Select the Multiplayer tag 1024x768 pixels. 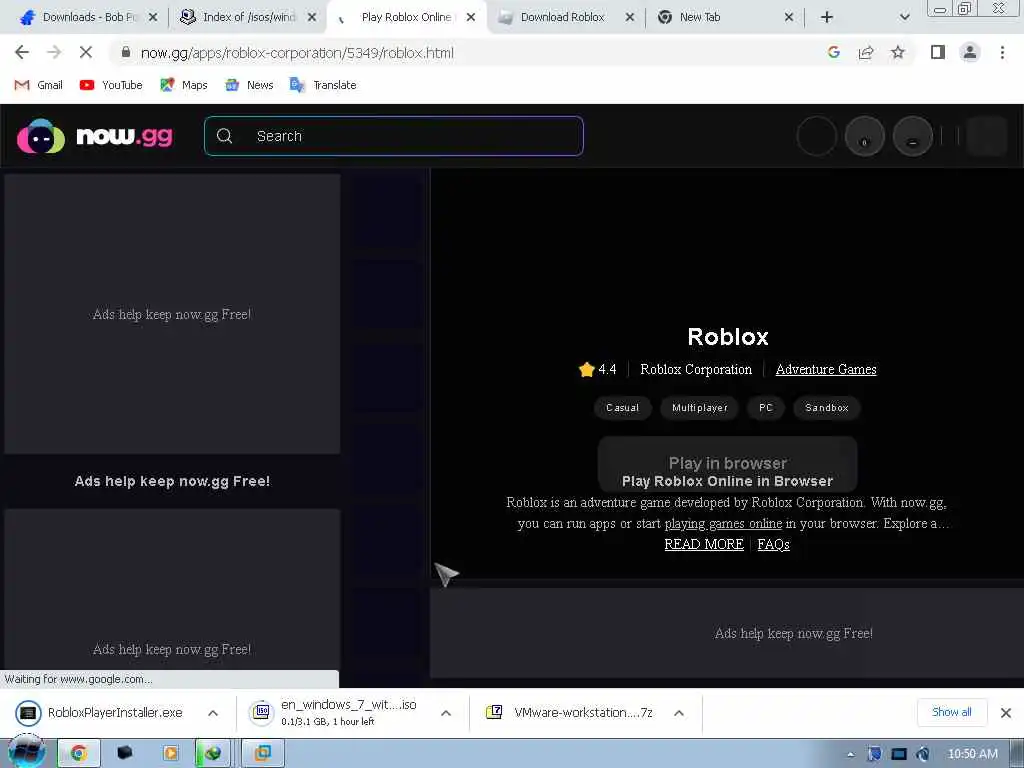point(699,408)
